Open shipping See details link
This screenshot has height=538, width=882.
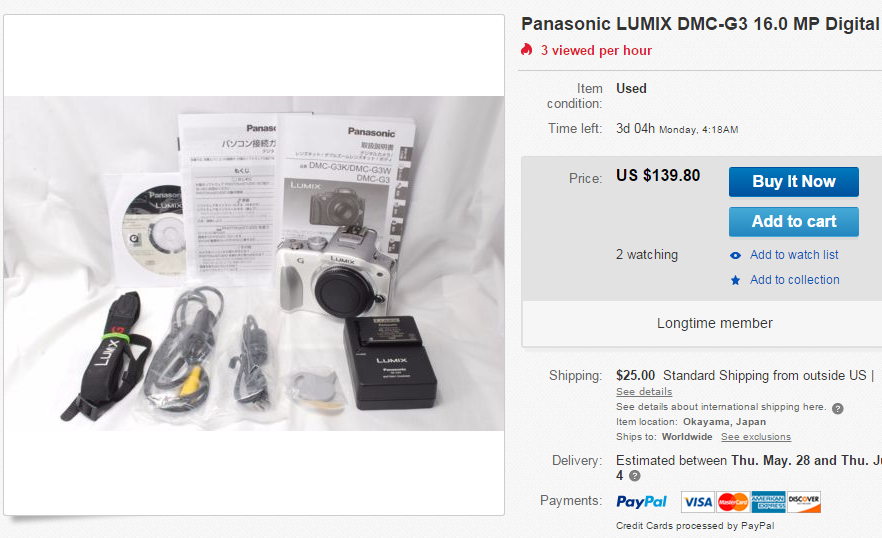644,392
